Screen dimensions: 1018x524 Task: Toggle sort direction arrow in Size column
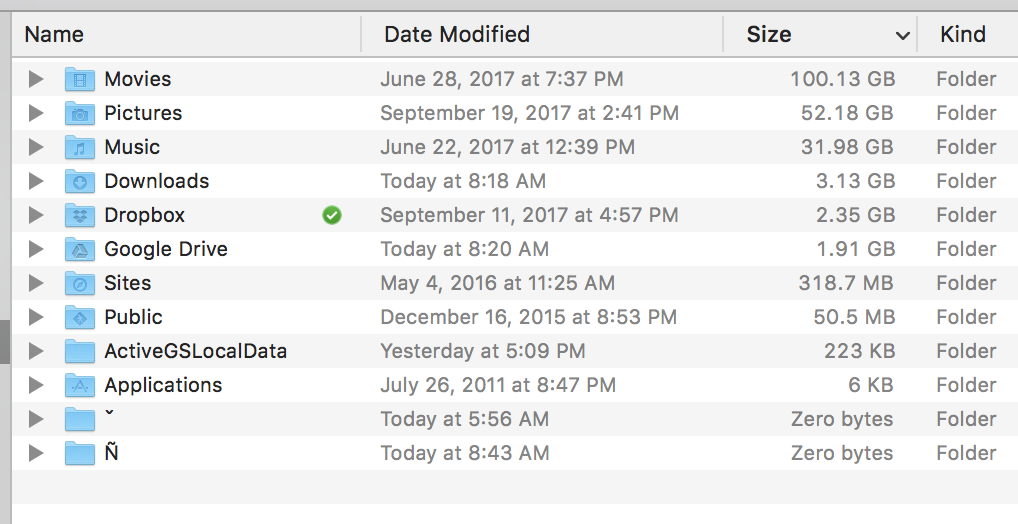(x=902, y=35)
